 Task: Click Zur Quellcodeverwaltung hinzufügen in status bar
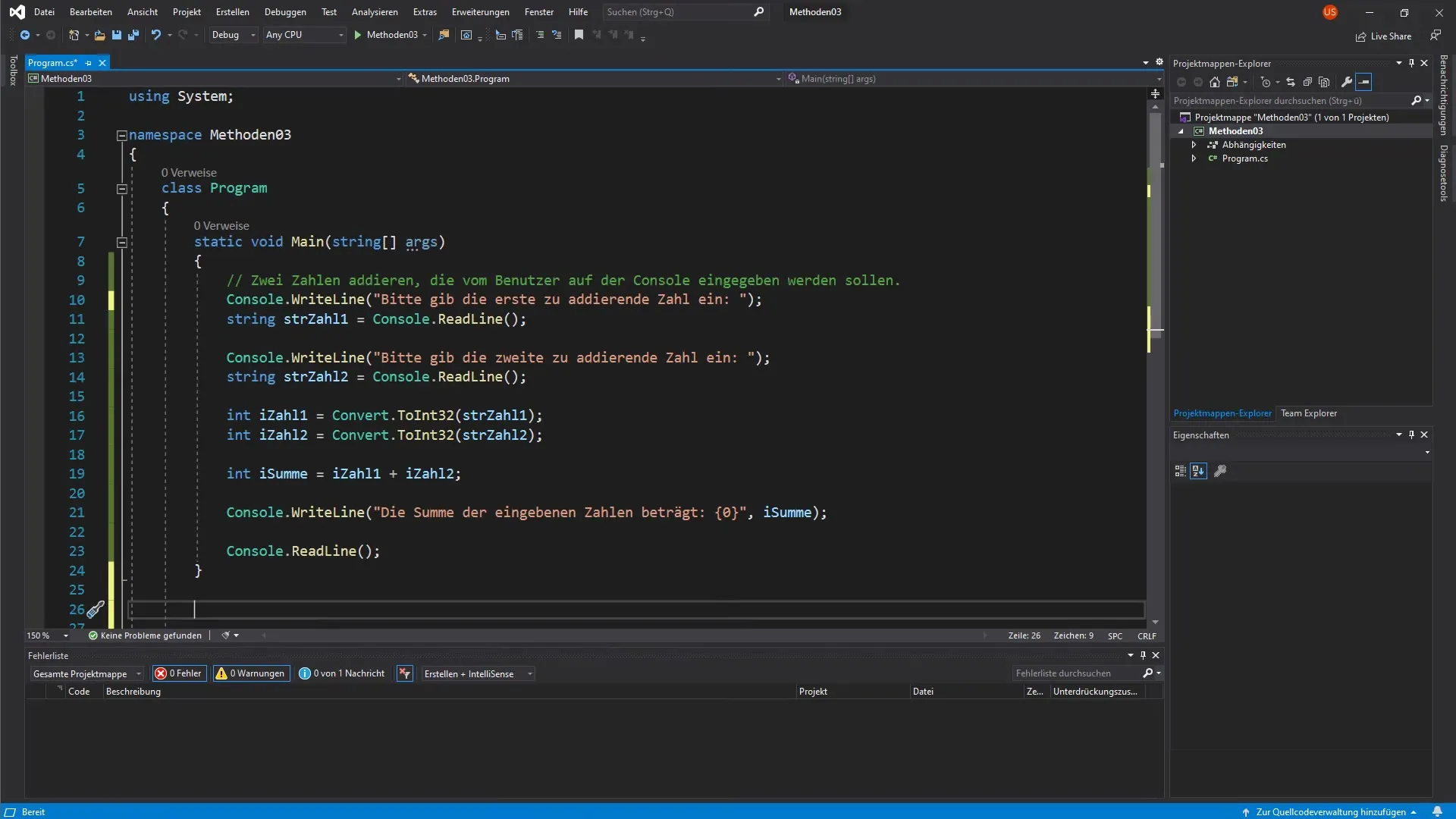1331,811
